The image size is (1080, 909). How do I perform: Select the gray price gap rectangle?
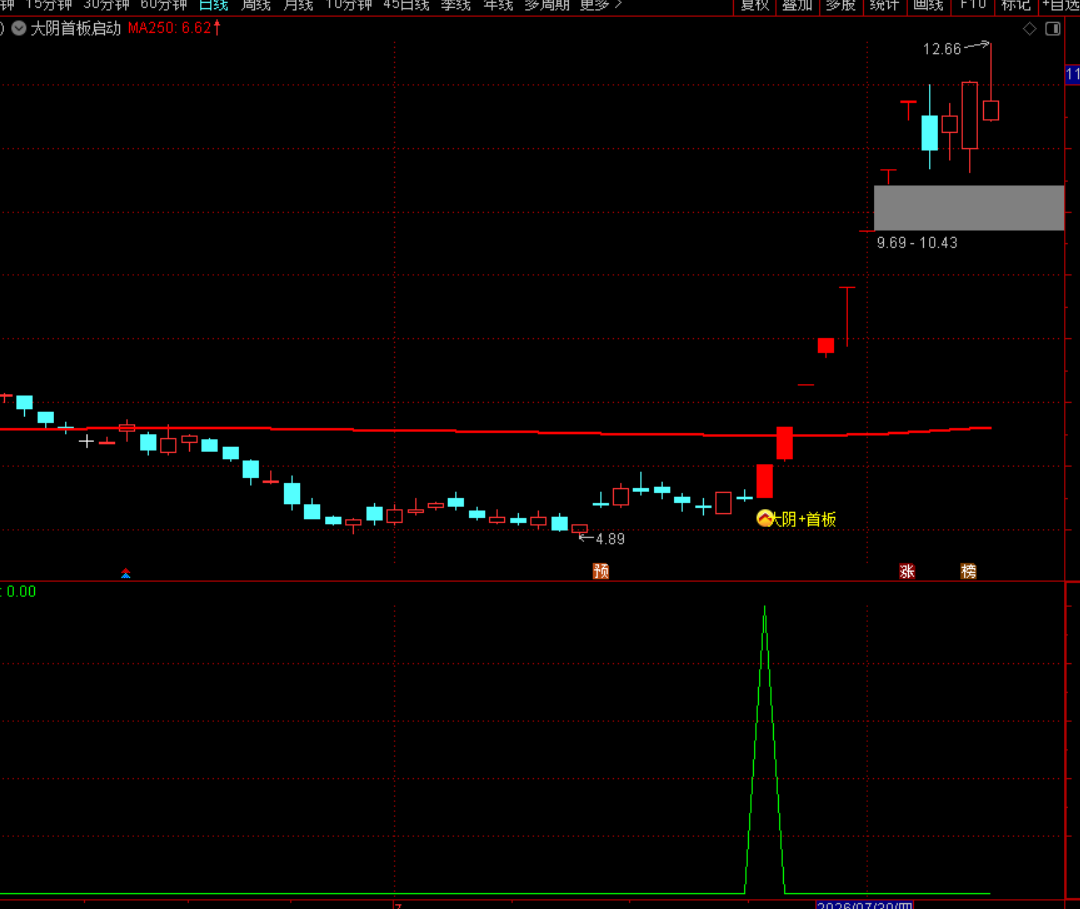click(x=969, y=207)
